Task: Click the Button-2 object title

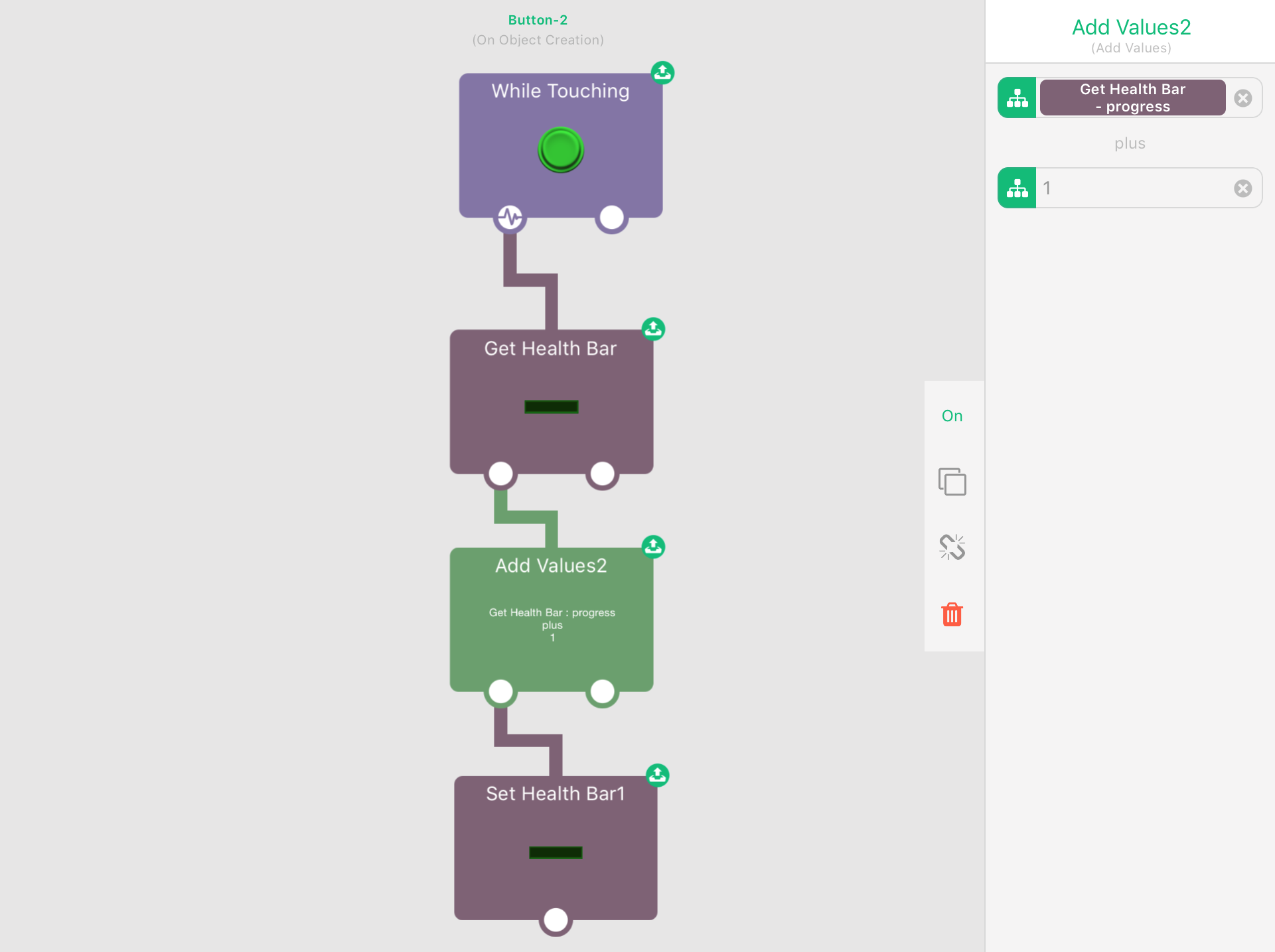Action: (x=538, y=20)
